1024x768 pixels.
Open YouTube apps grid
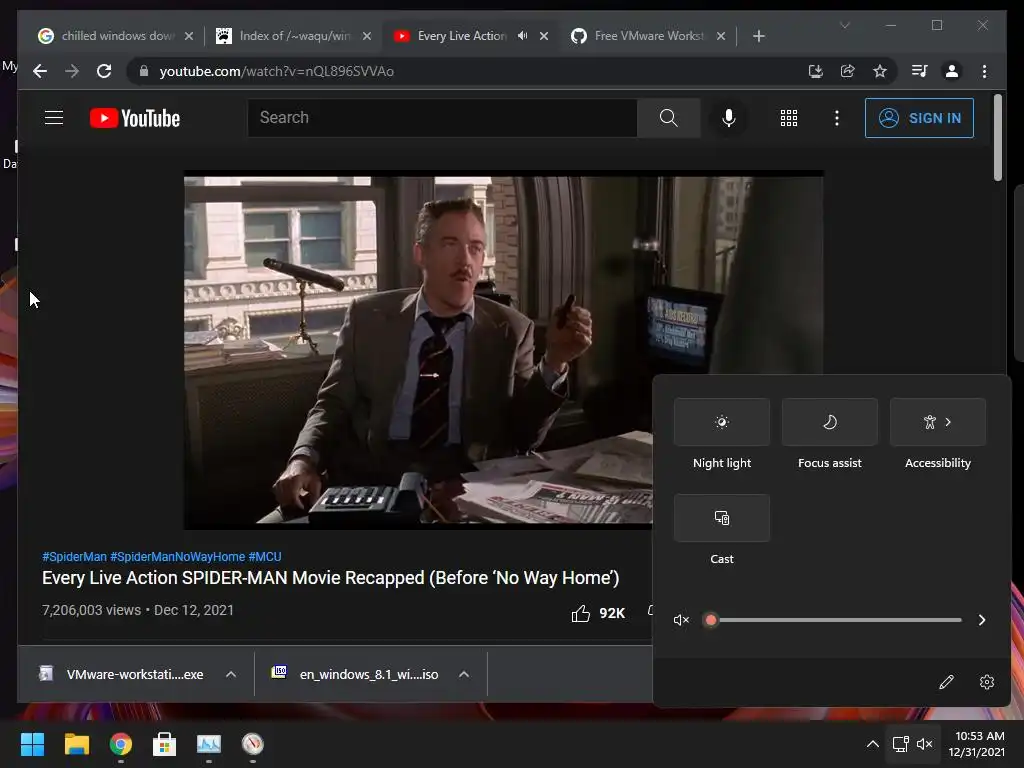pyautogui.click(x=789, y=118)
